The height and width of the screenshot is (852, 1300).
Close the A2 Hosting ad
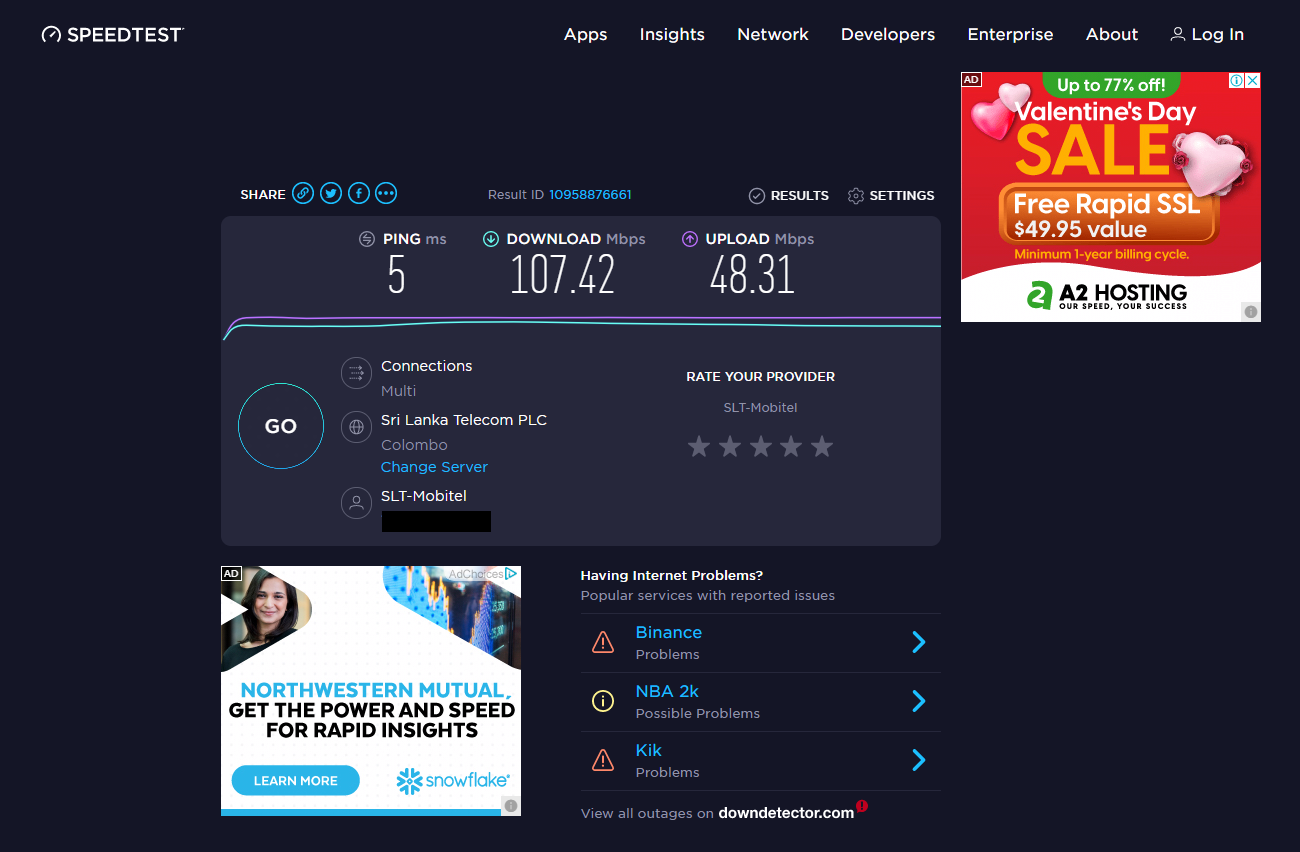pos(1252,80)
